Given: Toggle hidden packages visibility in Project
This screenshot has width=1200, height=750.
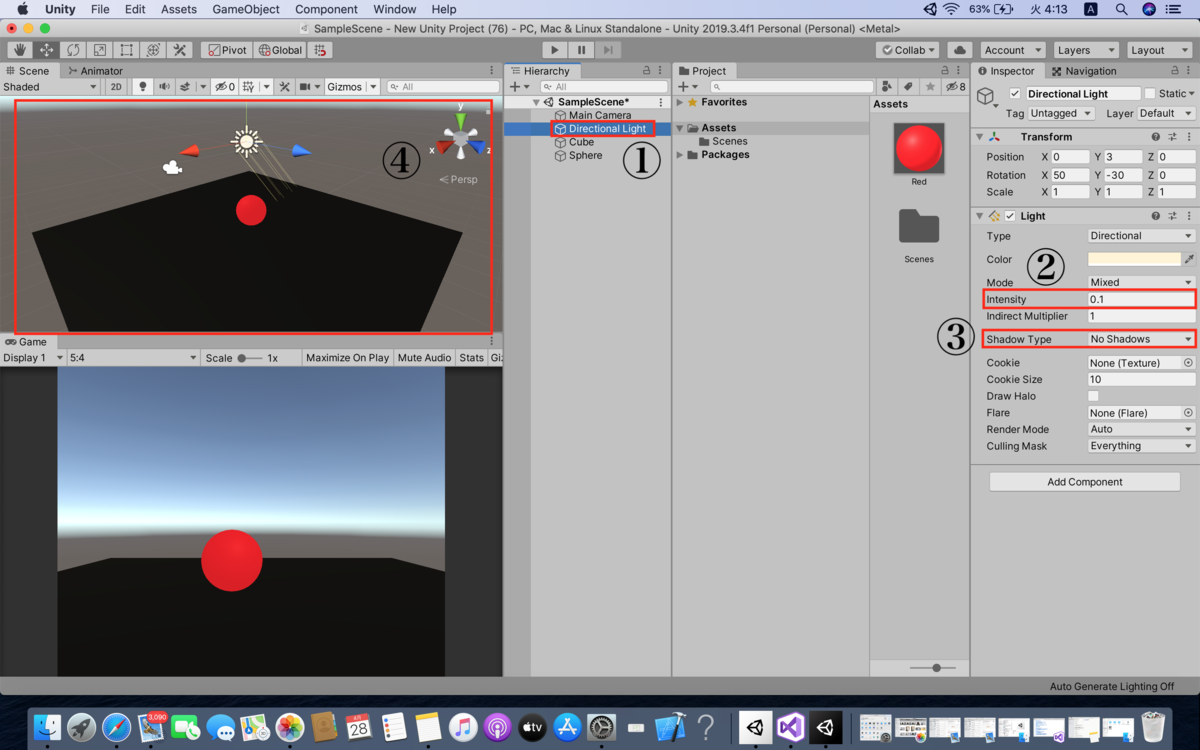Looking at the screenshot, I should click(956, 87).
